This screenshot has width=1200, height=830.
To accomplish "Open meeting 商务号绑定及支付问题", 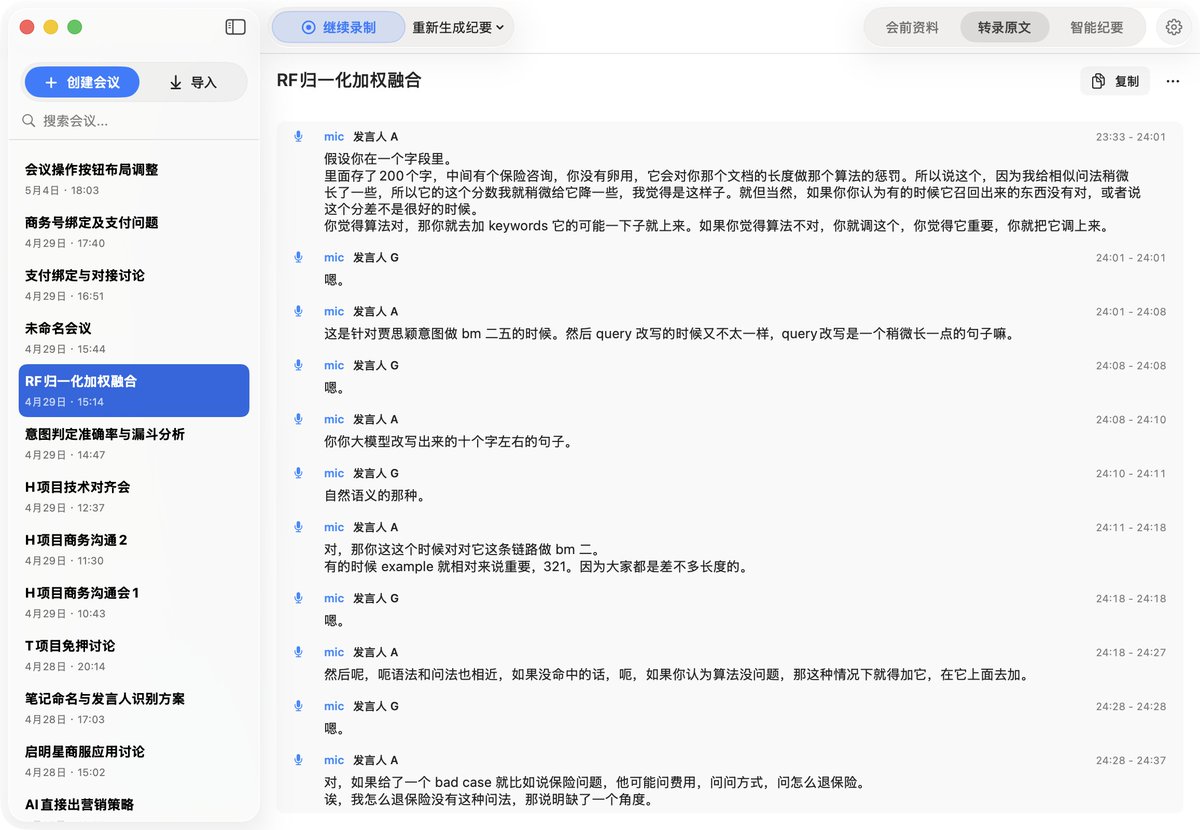I will point(134,232).
